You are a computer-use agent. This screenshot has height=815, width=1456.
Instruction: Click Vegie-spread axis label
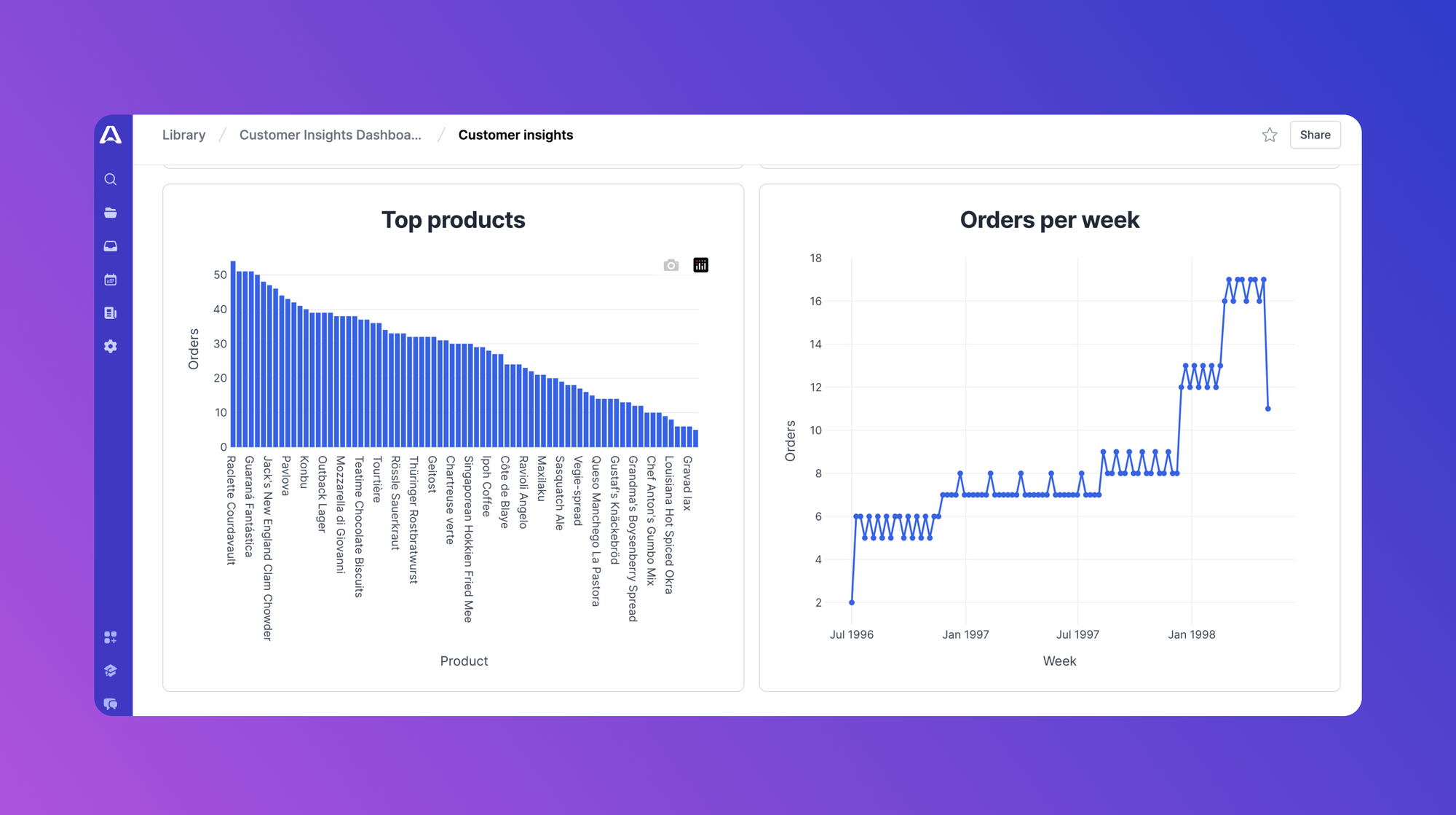[577, 491]
